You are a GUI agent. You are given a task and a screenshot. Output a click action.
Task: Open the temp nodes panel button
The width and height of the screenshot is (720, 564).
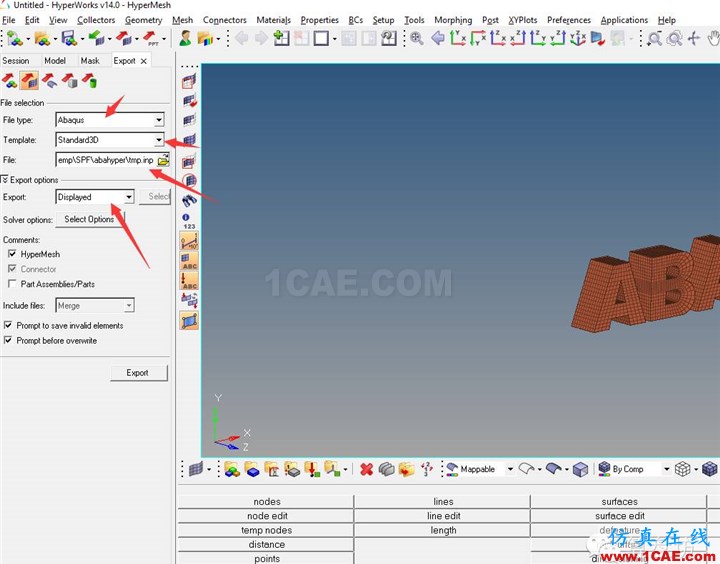(x=266, y=530)
